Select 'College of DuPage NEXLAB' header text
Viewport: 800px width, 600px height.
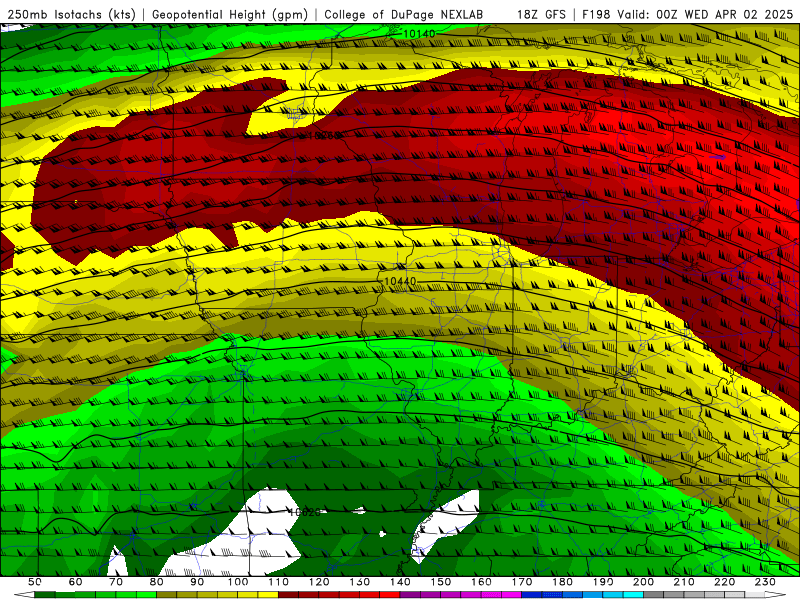(x=403, y=14)
